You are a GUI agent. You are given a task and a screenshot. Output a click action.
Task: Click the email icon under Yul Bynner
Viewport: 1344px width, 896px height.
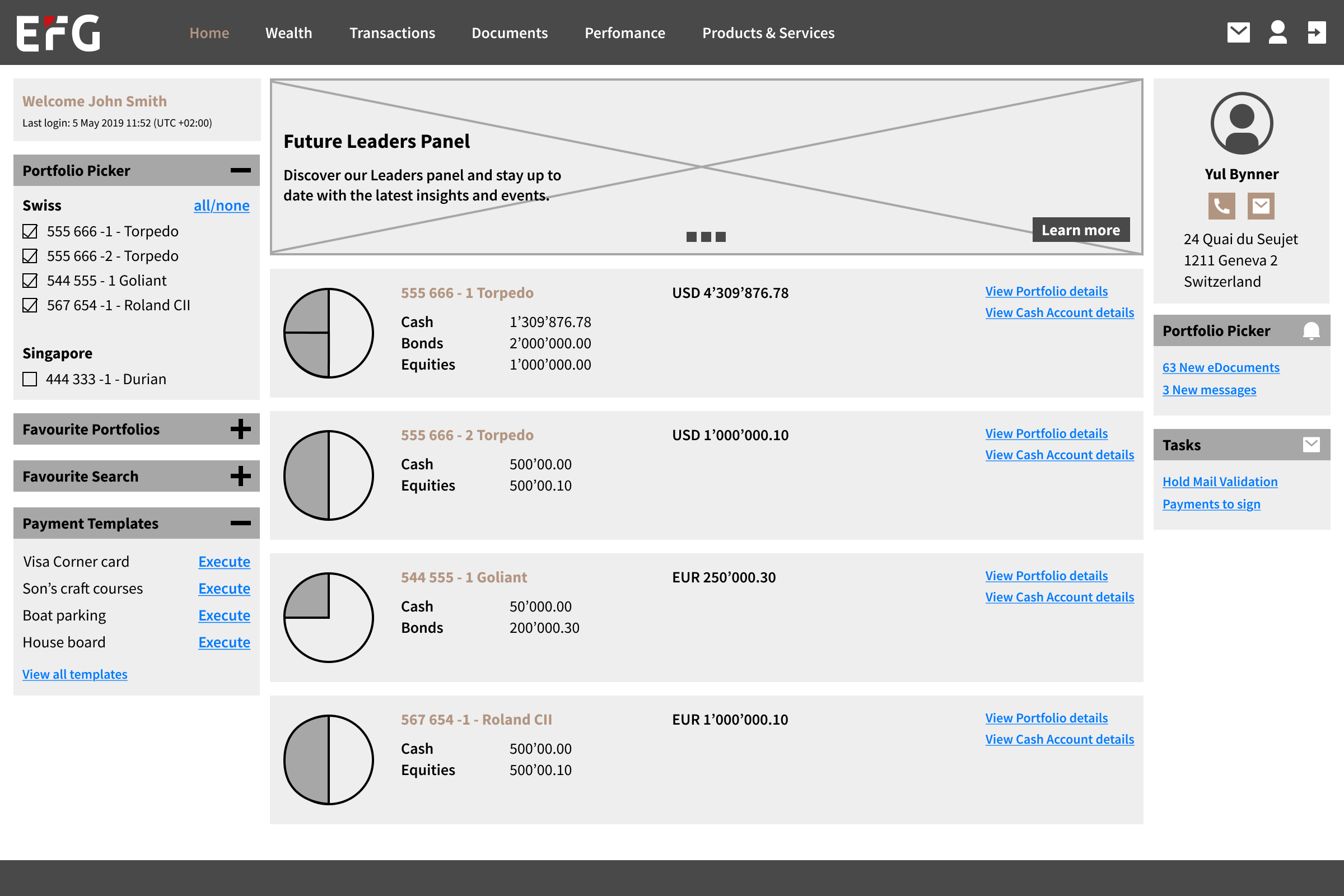[1261, 206]
